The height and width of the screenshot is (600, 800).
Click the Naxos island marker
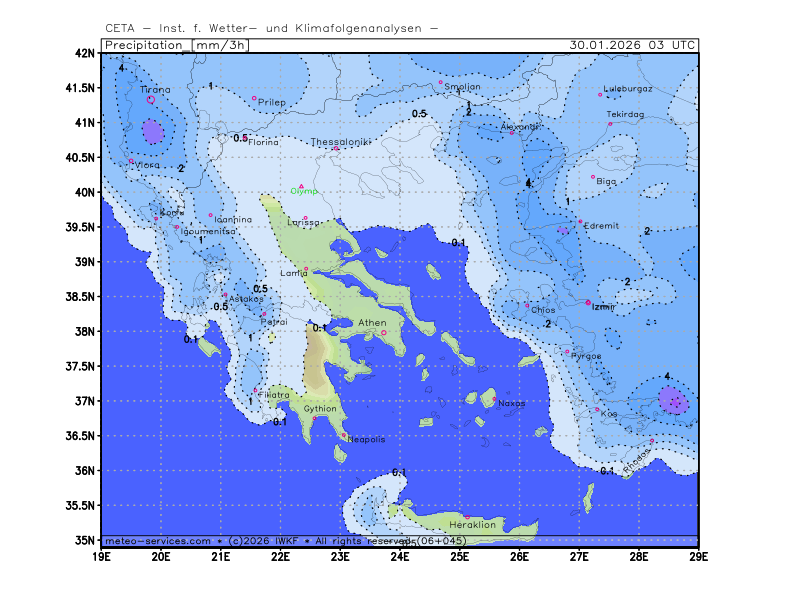(x=494, y=398)
